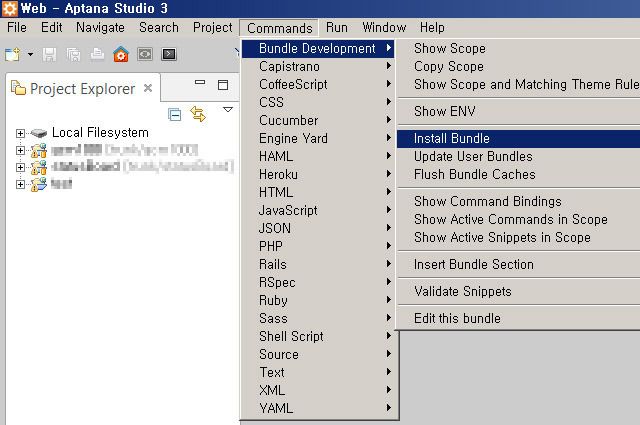640x425 pixels.
Task: Click the Local Filesystem drive icon
Action: (39, 133)
